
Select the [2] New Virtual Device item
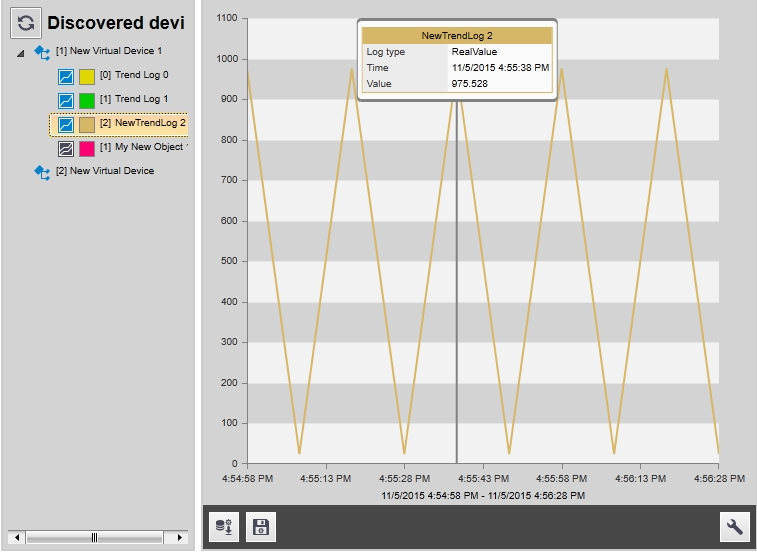(105, 171)
